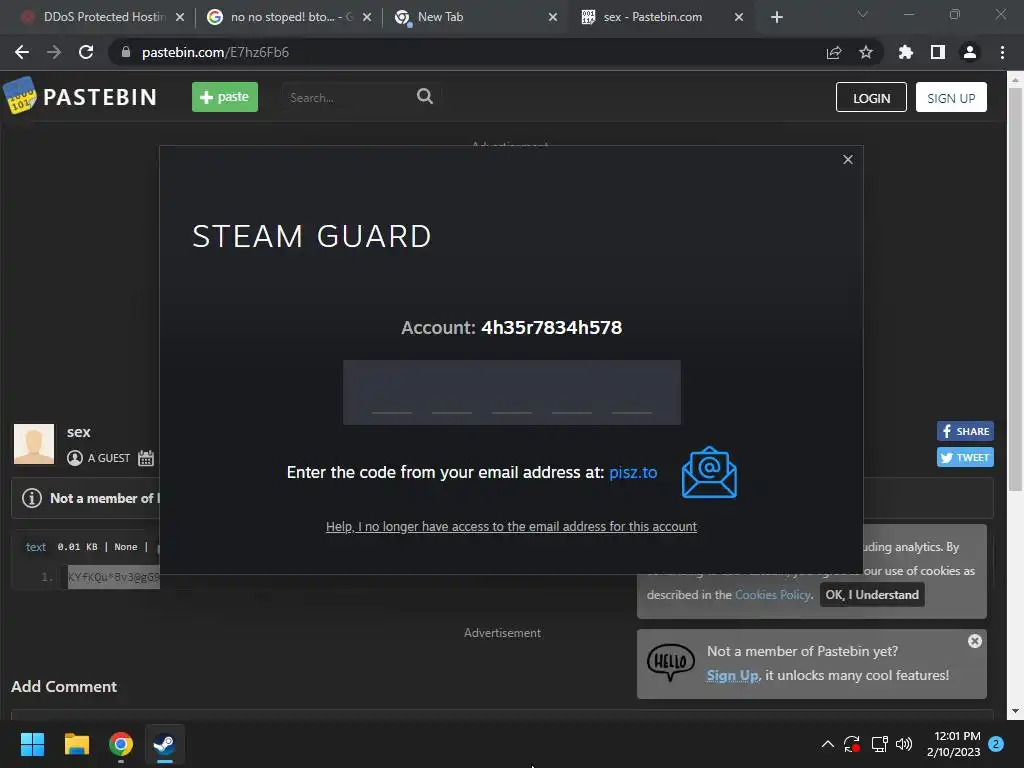
Task: Click the padlock site info icon
Action: tap(126, 52)
